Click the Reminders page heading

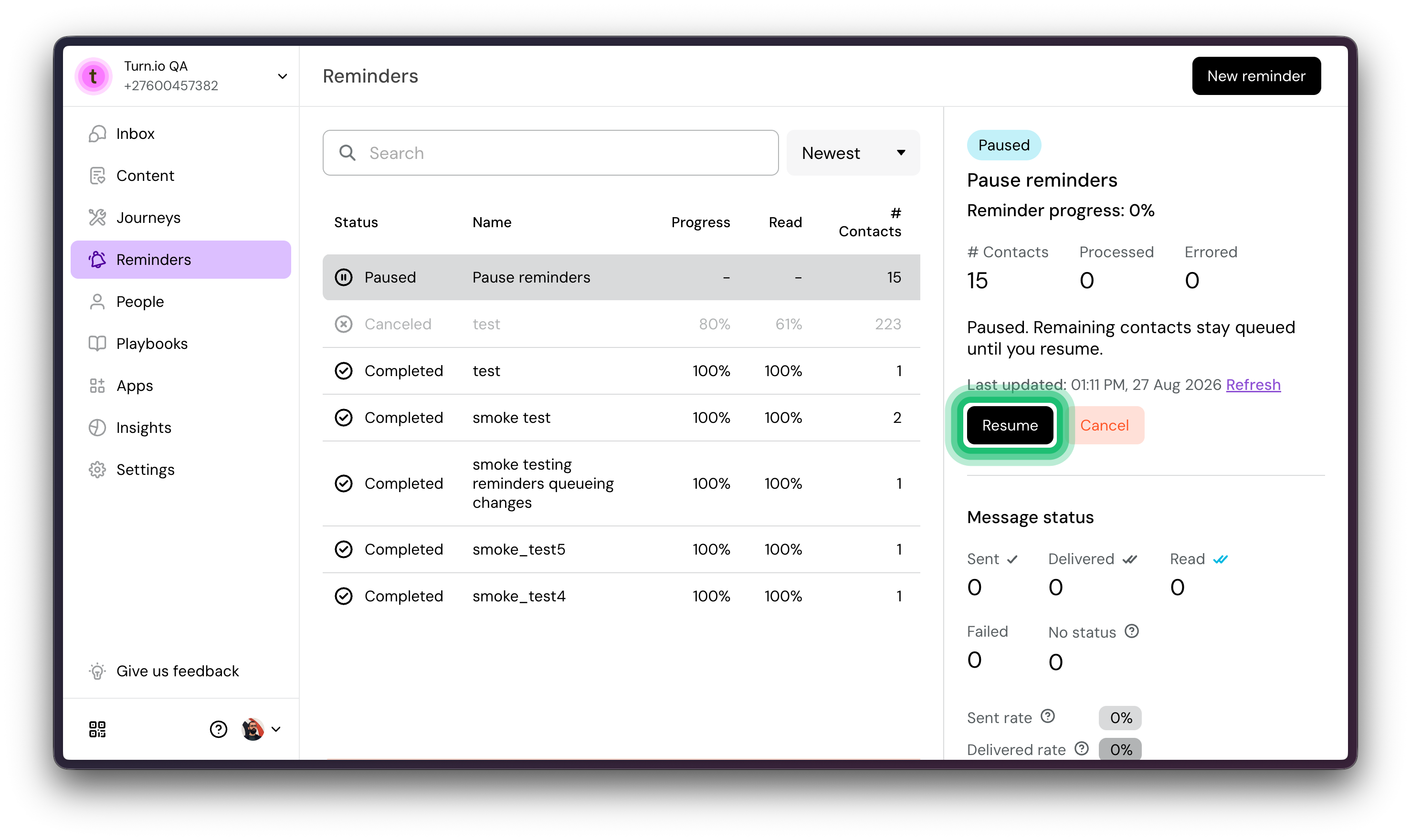370,76
